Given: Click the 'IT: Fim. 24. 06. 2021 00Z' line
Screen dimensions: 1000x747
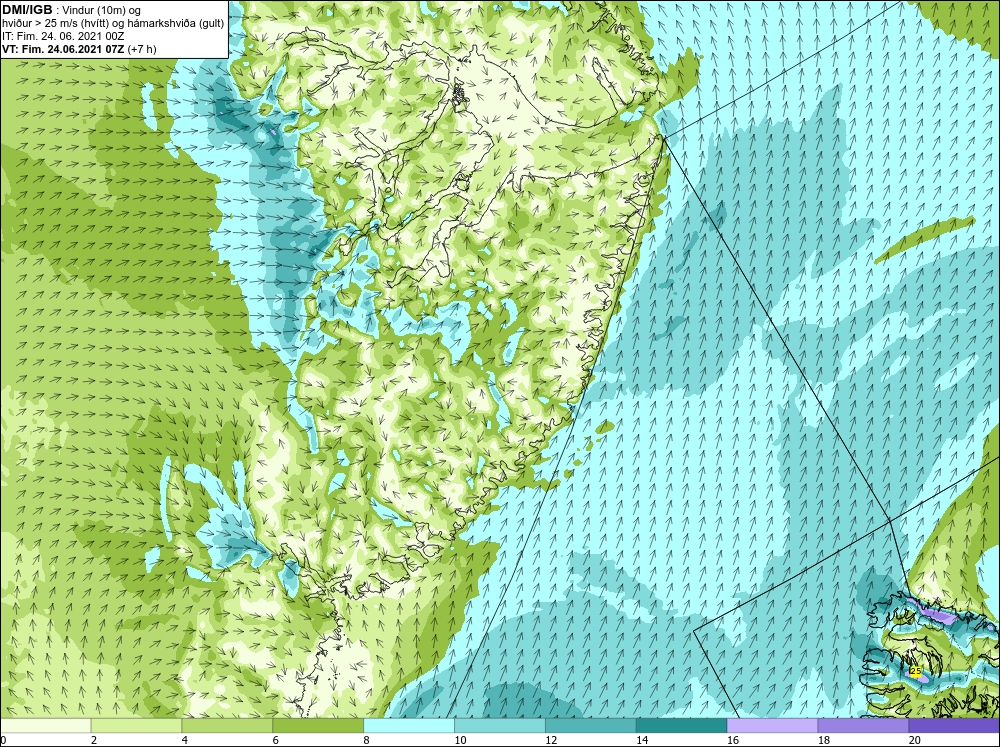Looking at the screenshot, I should point(63,36).
